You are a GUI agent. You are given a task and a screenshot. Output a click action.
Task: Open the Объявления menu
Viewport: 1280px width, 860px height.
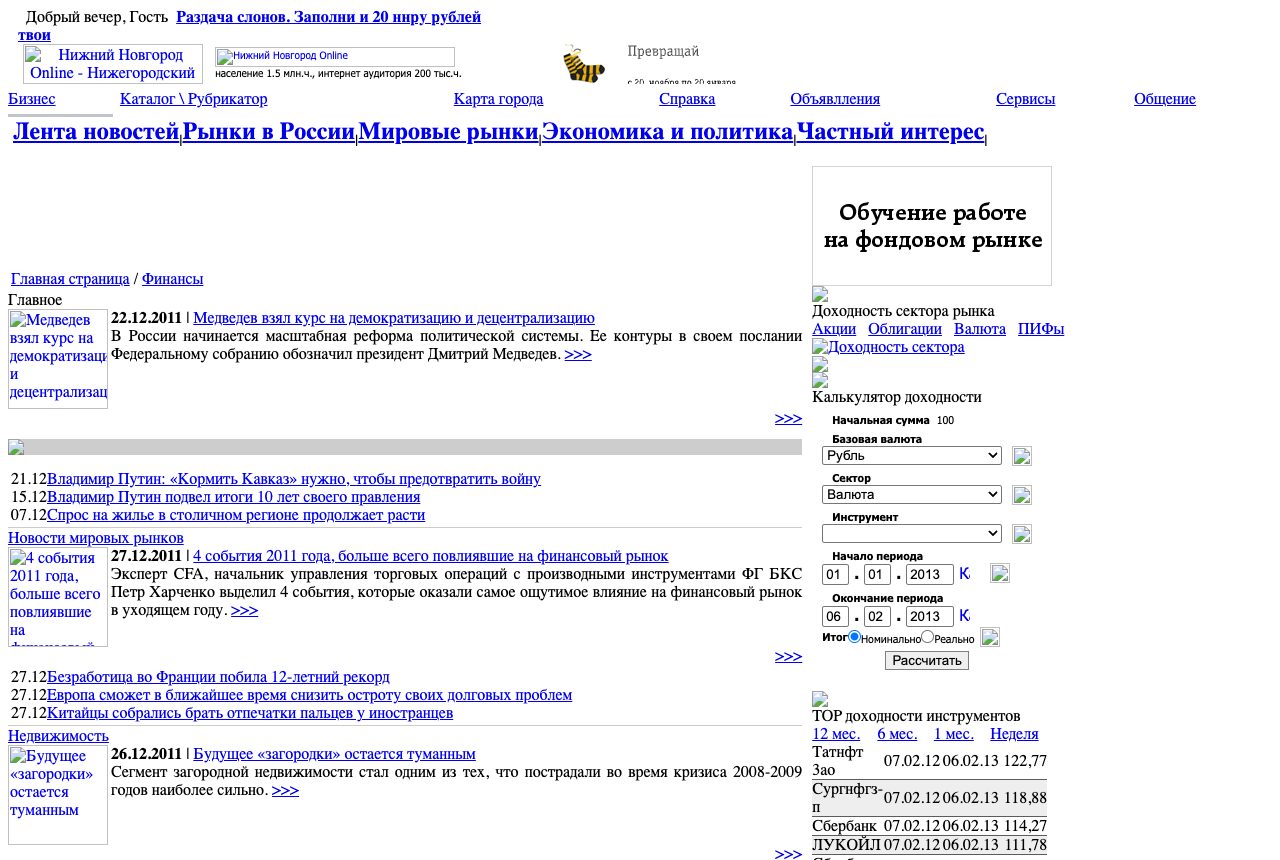coord(835,99)
